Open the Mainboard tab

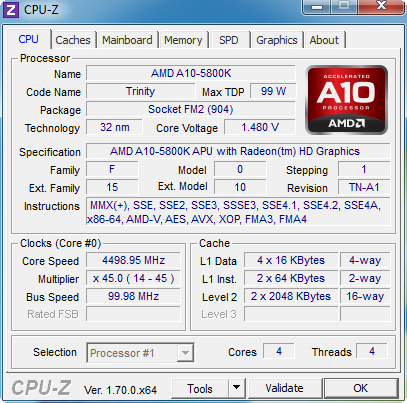pyautogui.click(x=127, y=40)
